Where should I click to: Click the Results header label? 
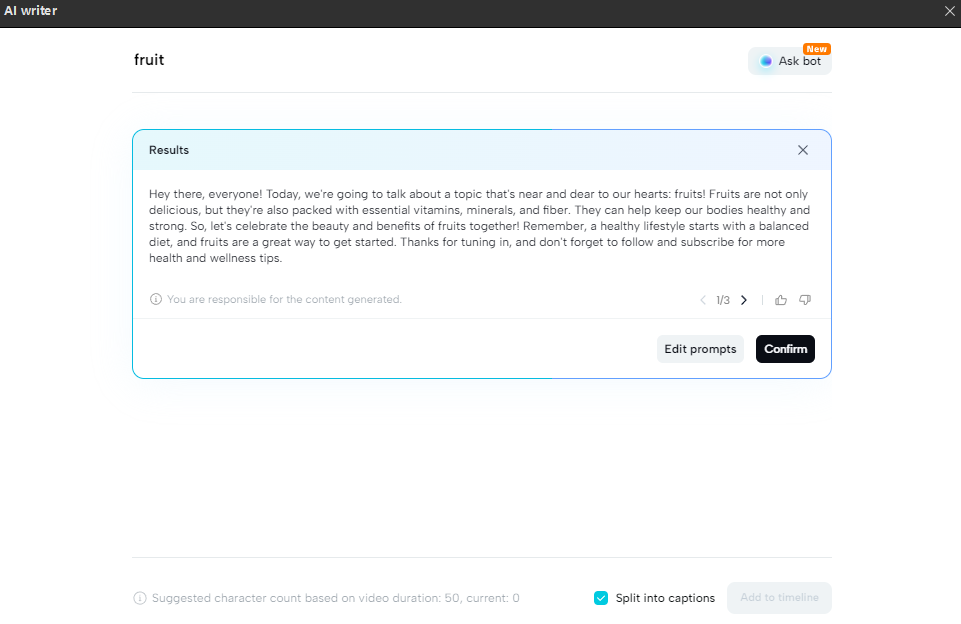pyautogui.click(x=169, y=150)
